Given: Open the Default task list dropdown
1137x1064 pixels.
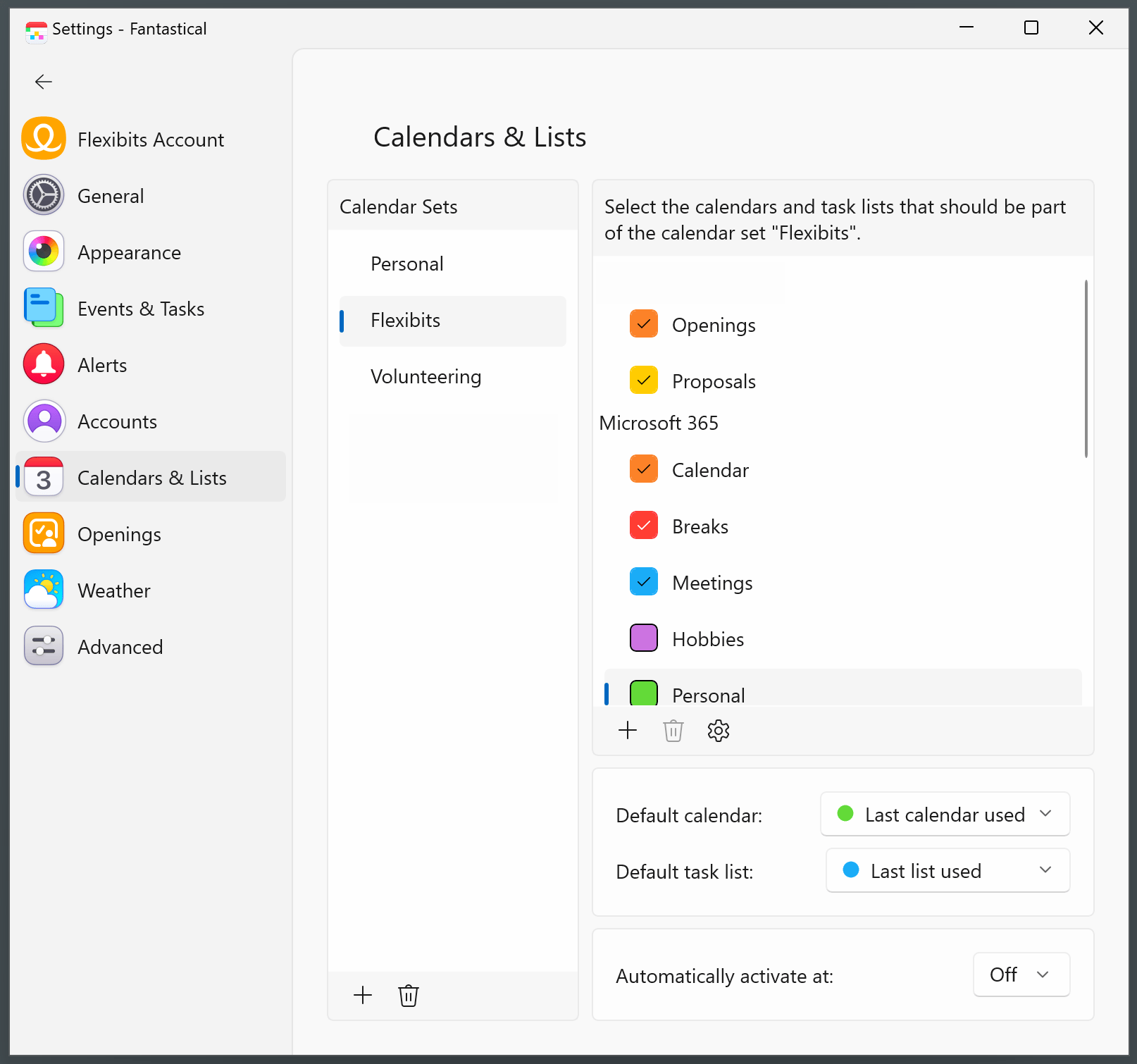Looking at the screenshot, I should pyautogui.click(x=948, y=871).
